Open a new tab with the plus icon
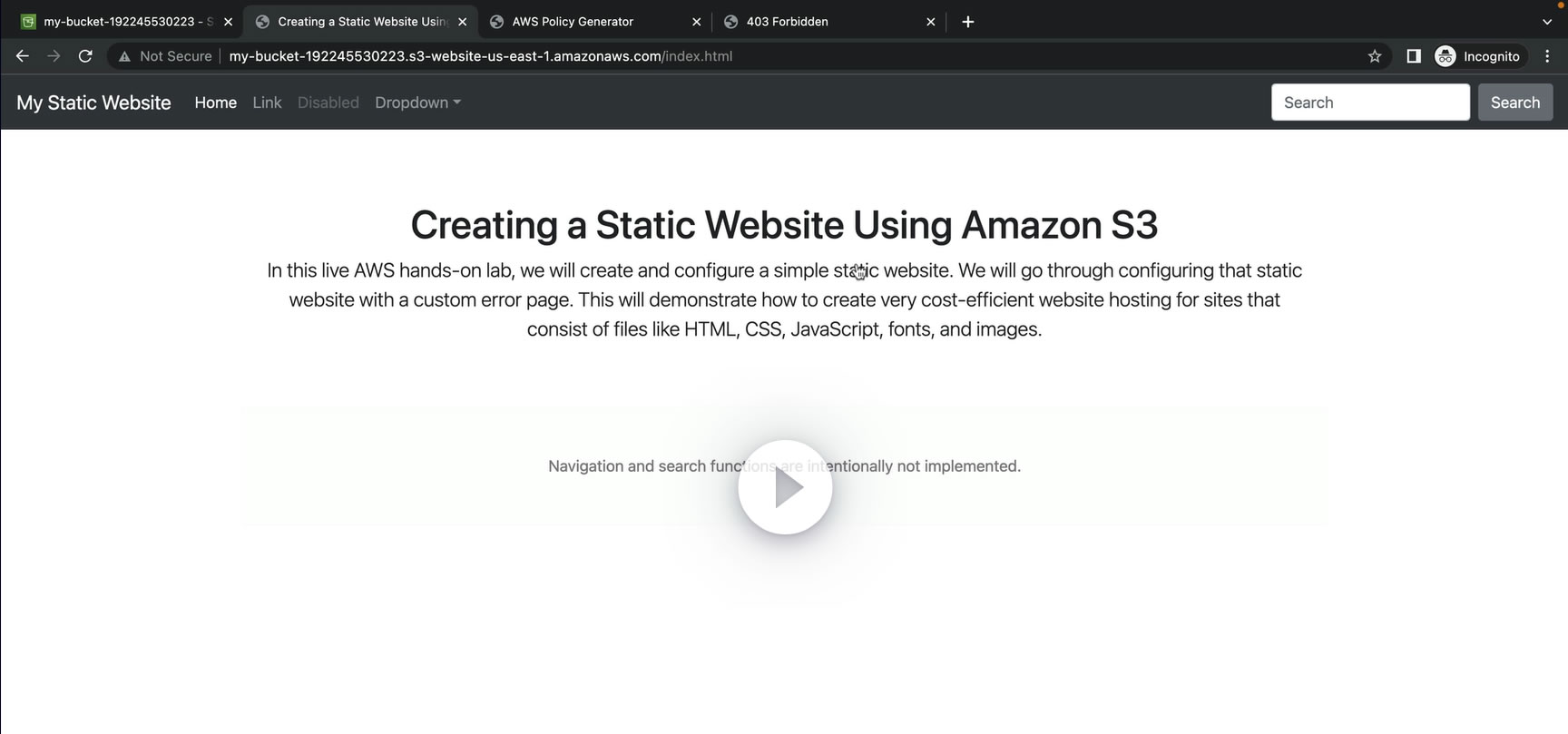 tap(968, 22)
